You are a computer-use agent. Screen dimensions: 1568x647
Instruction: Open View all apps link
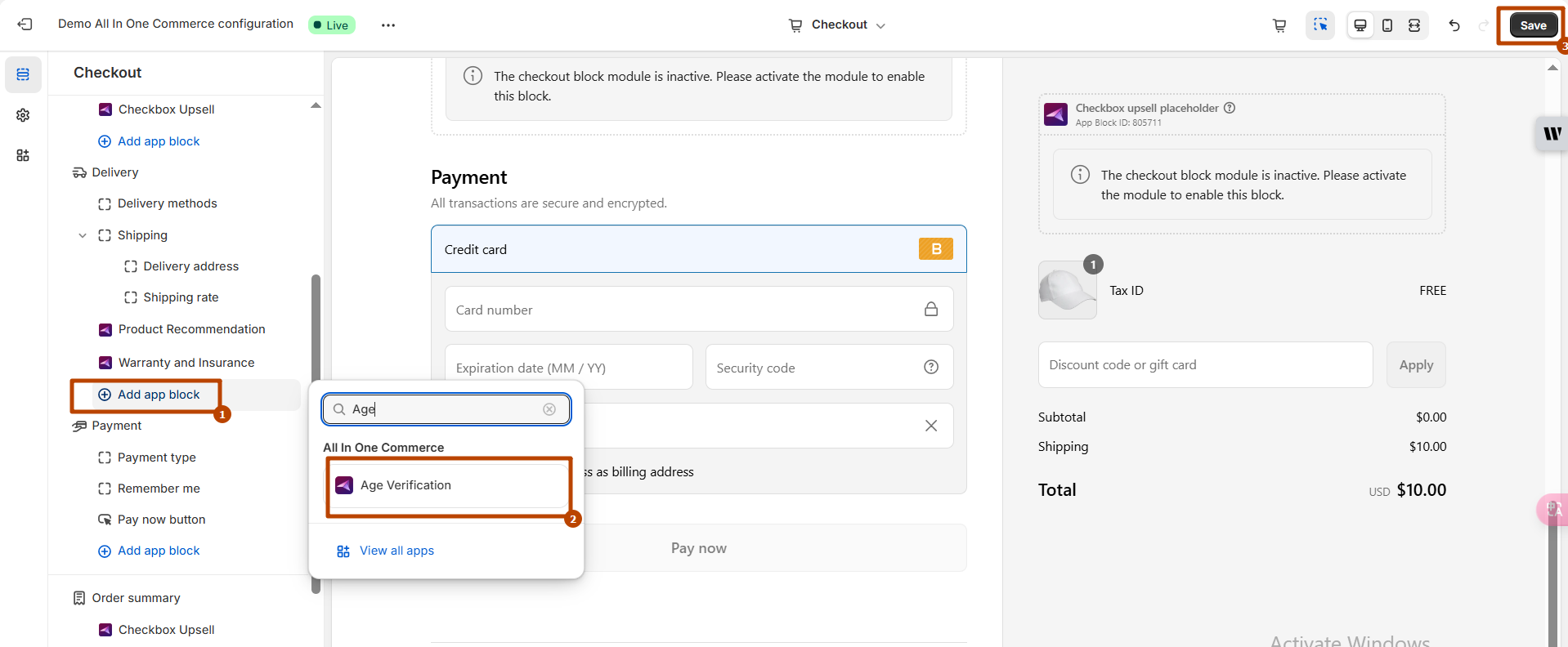[x=396, y=551]
